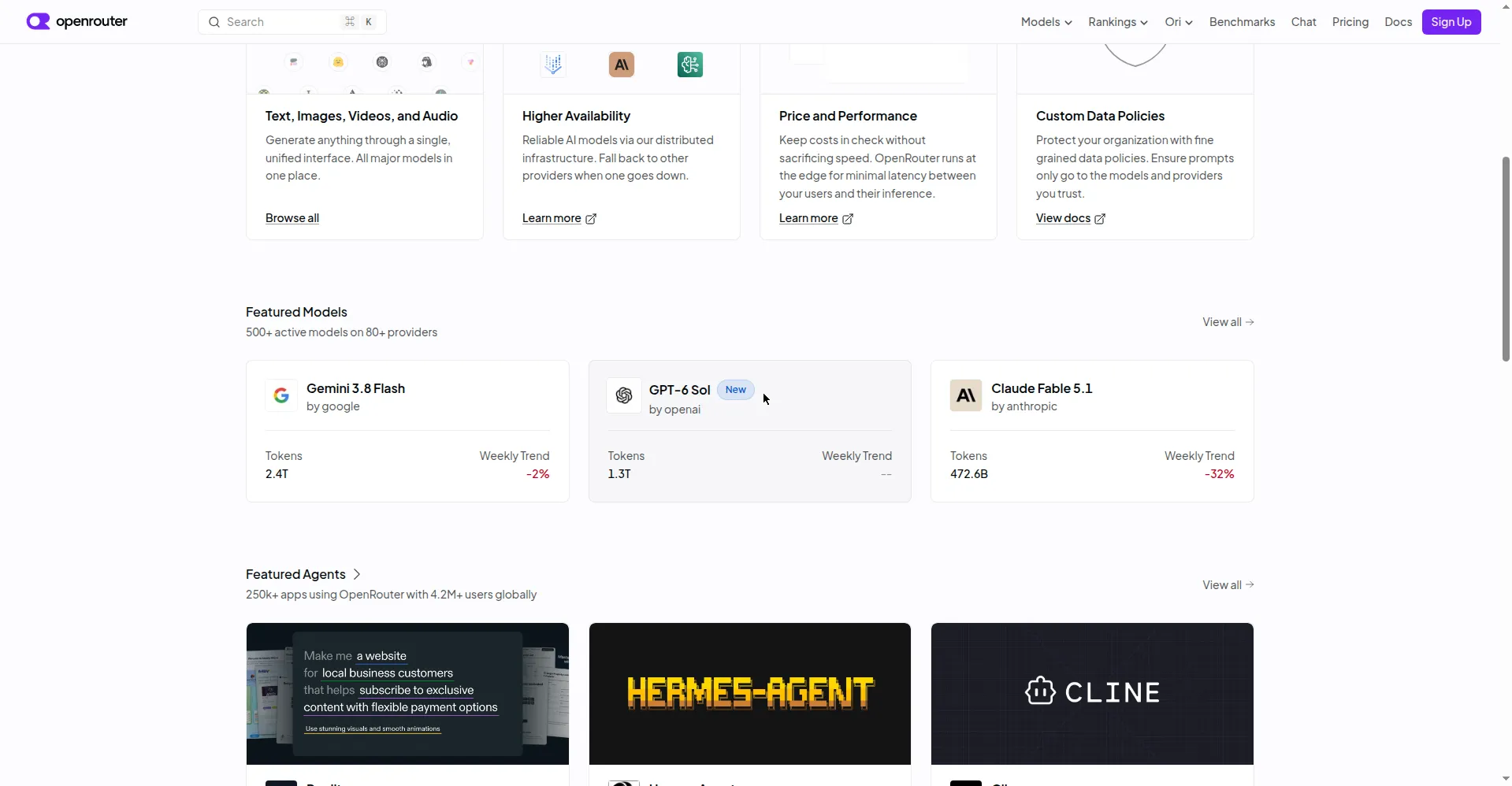Follow the Browse all link
Viewport: 1512px width, 786px height.
pos(292,218)
